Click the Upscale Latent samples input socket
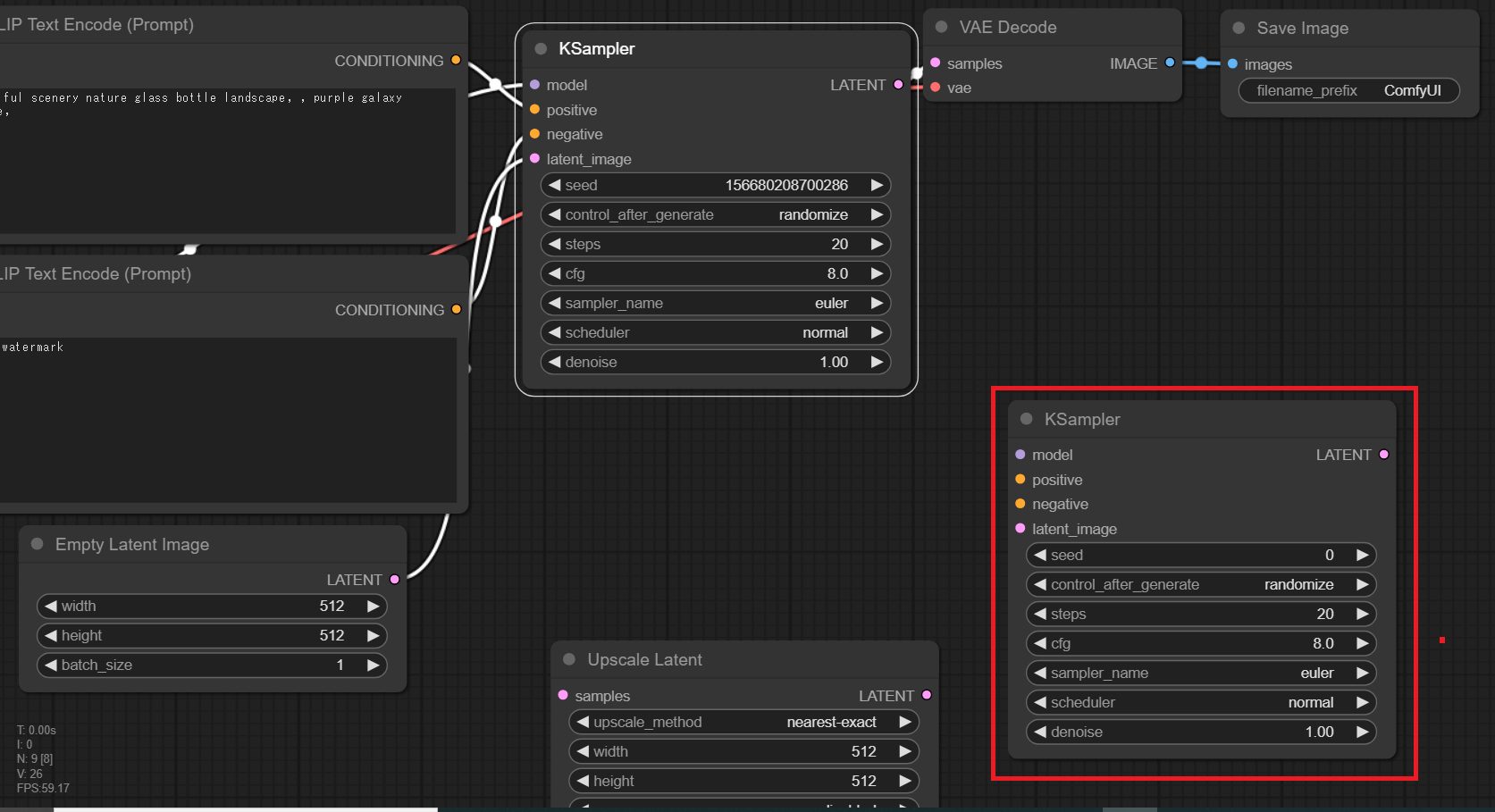 pyautogui.click(x=563, y=695)
